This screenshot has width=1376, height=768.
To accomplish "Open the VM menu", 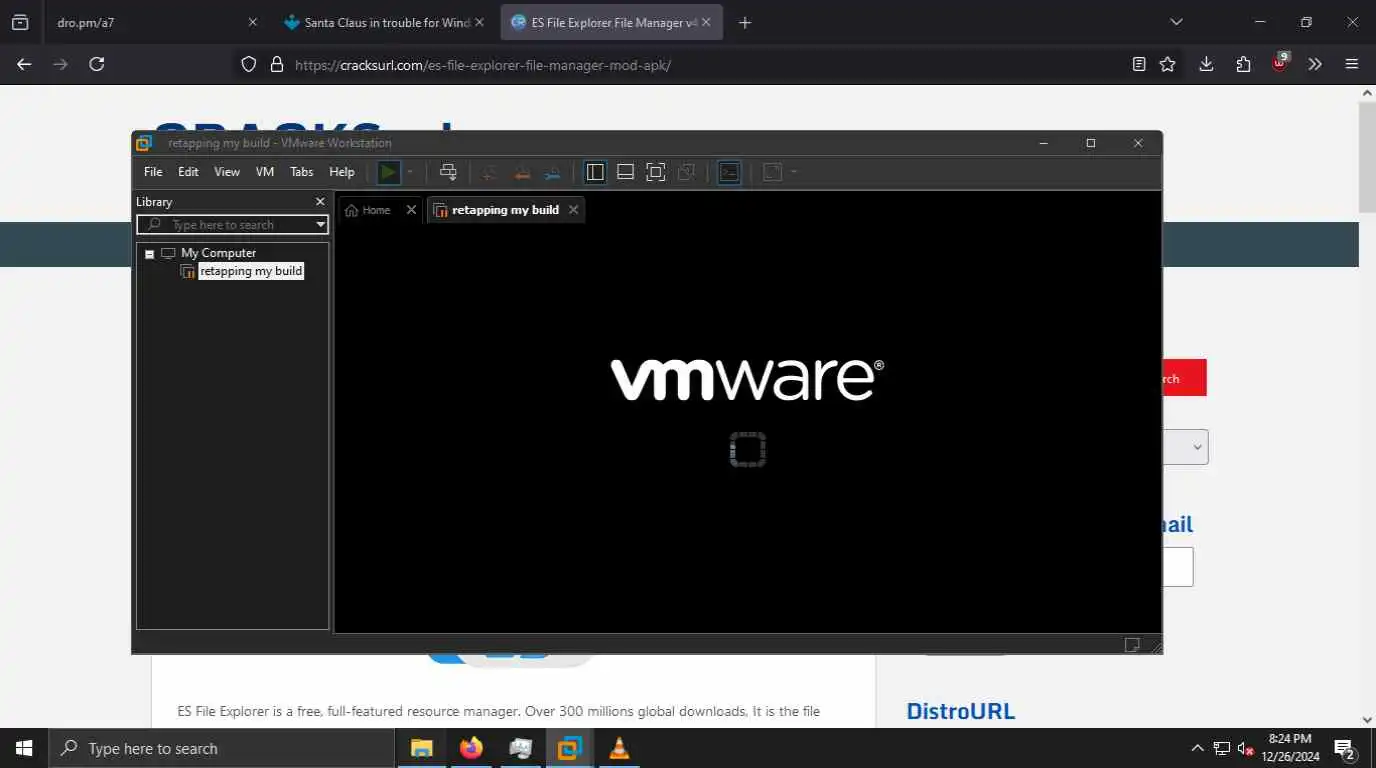I will [265, 172].
